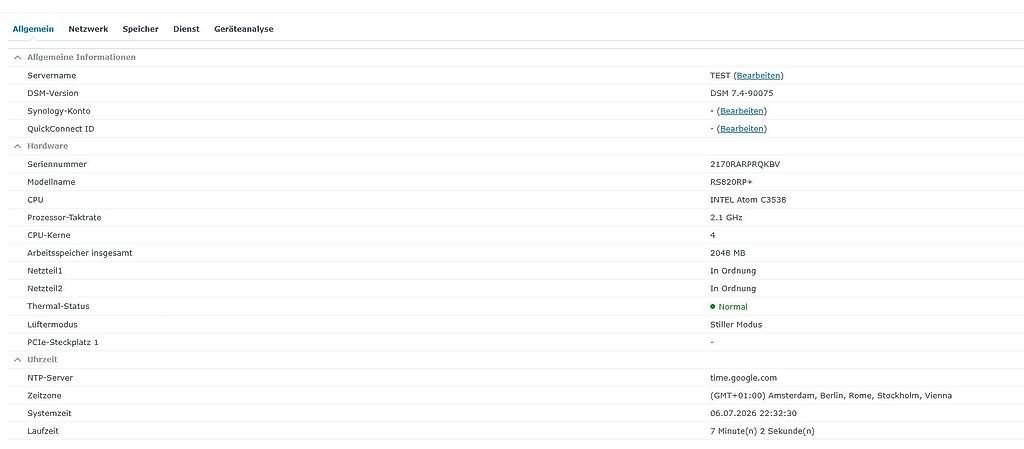The height and width of the screenshot is (449, 1024).
Task: Click the PCIe-Steckplatz 1 label
Action: 63,342
